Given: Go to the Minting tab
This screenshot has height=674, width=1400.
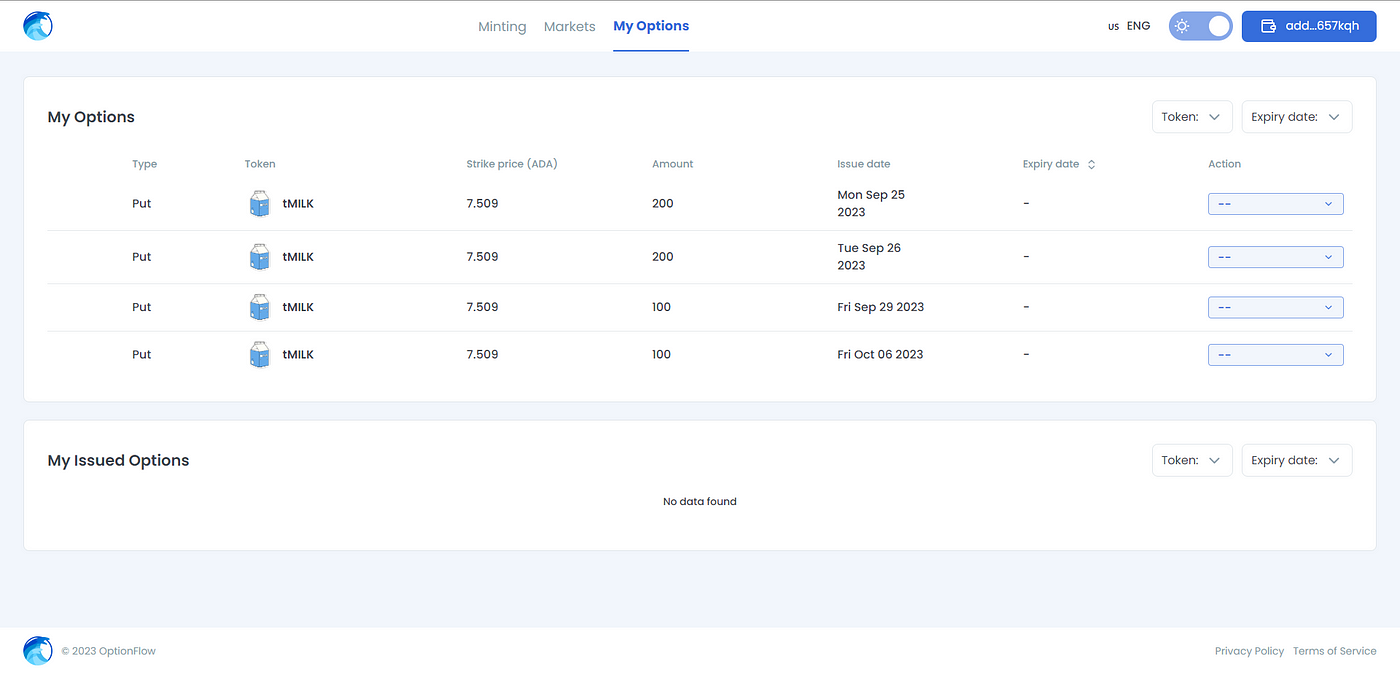Looking at the screenshot, I should [502, 27].
